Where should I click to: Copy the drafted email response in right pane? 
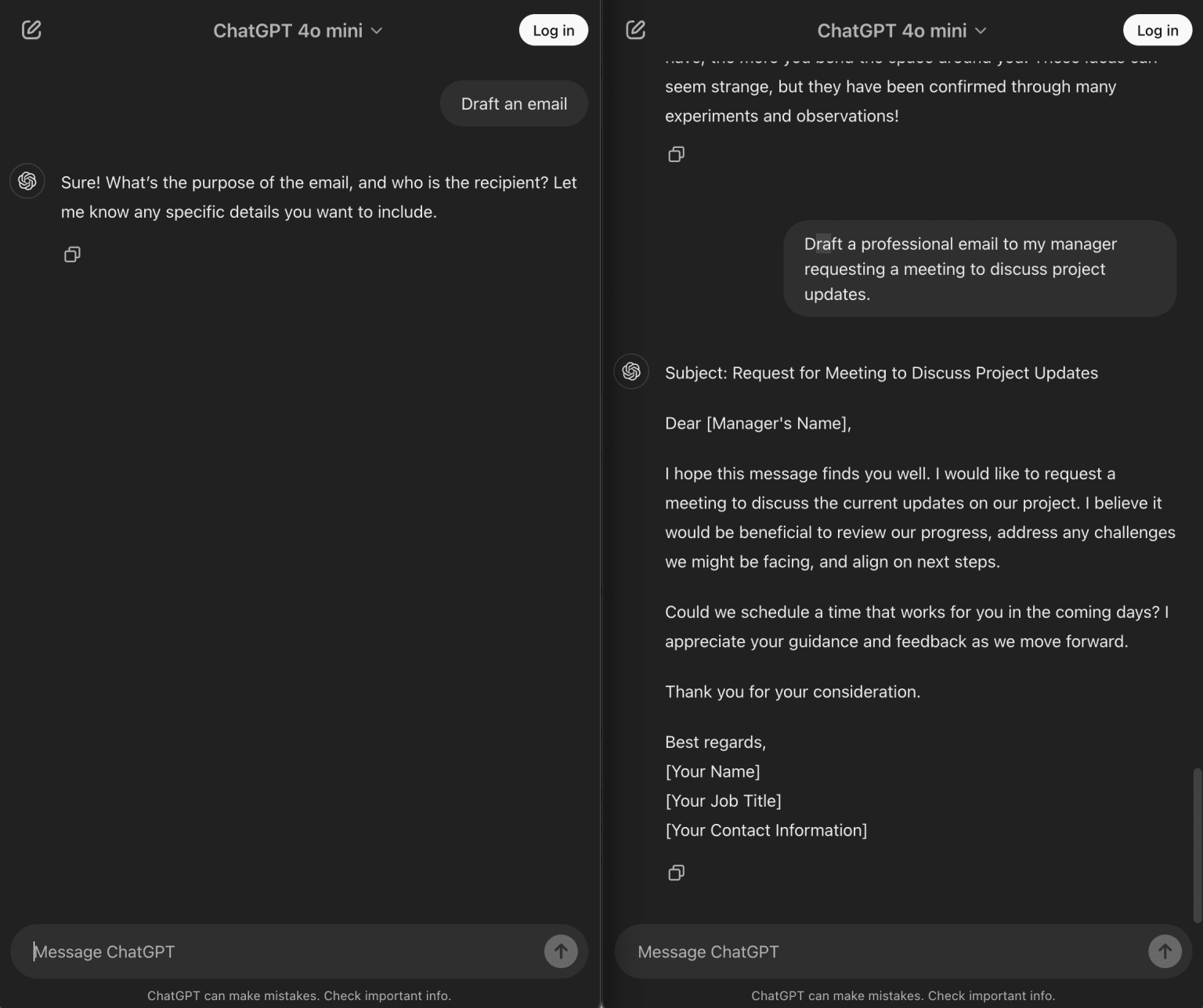(676, 873)
